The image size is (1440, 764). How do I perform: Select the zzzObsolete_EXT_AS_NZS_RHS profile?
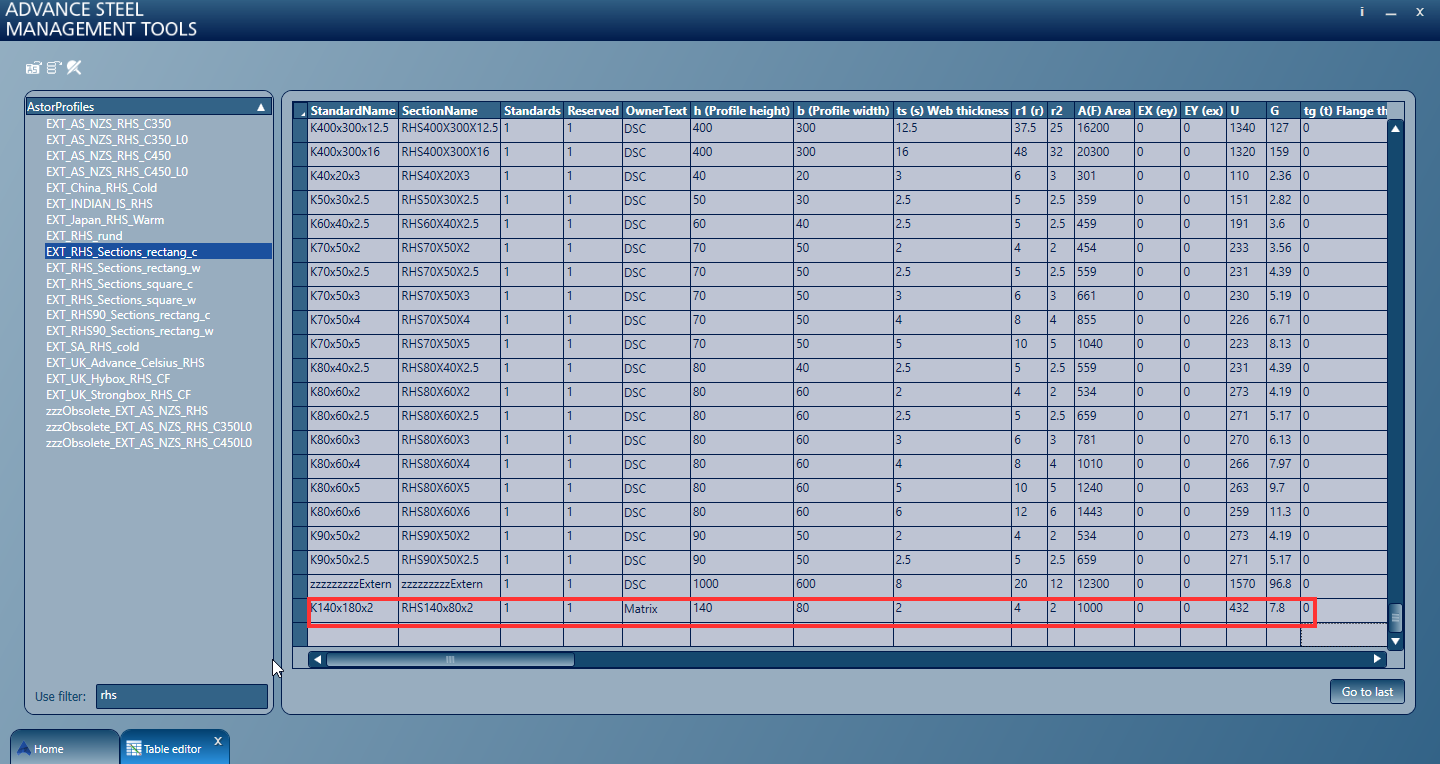pos(127,410)
